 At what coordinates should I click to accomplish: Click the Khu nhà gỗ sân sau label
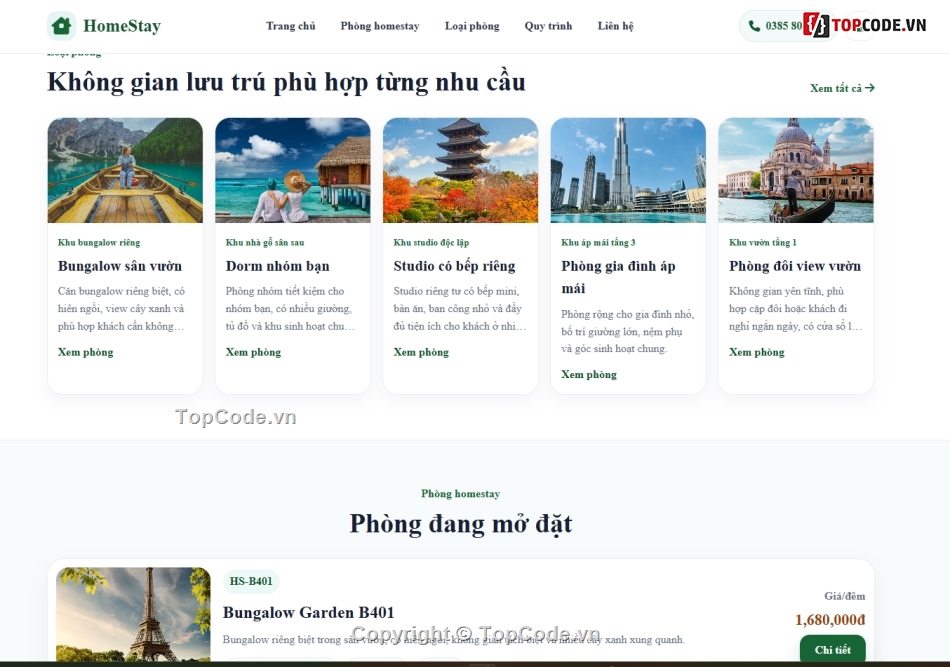pyautogui.click(x=265, y=242)
